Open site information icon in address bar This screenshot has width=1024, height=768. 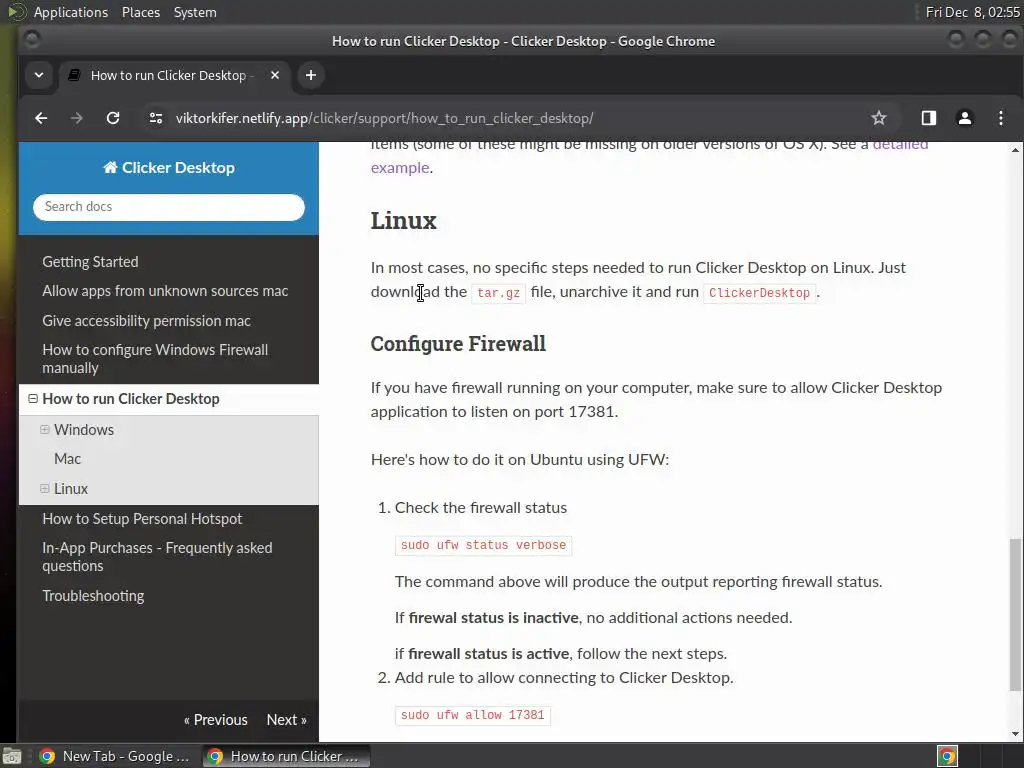155,118
